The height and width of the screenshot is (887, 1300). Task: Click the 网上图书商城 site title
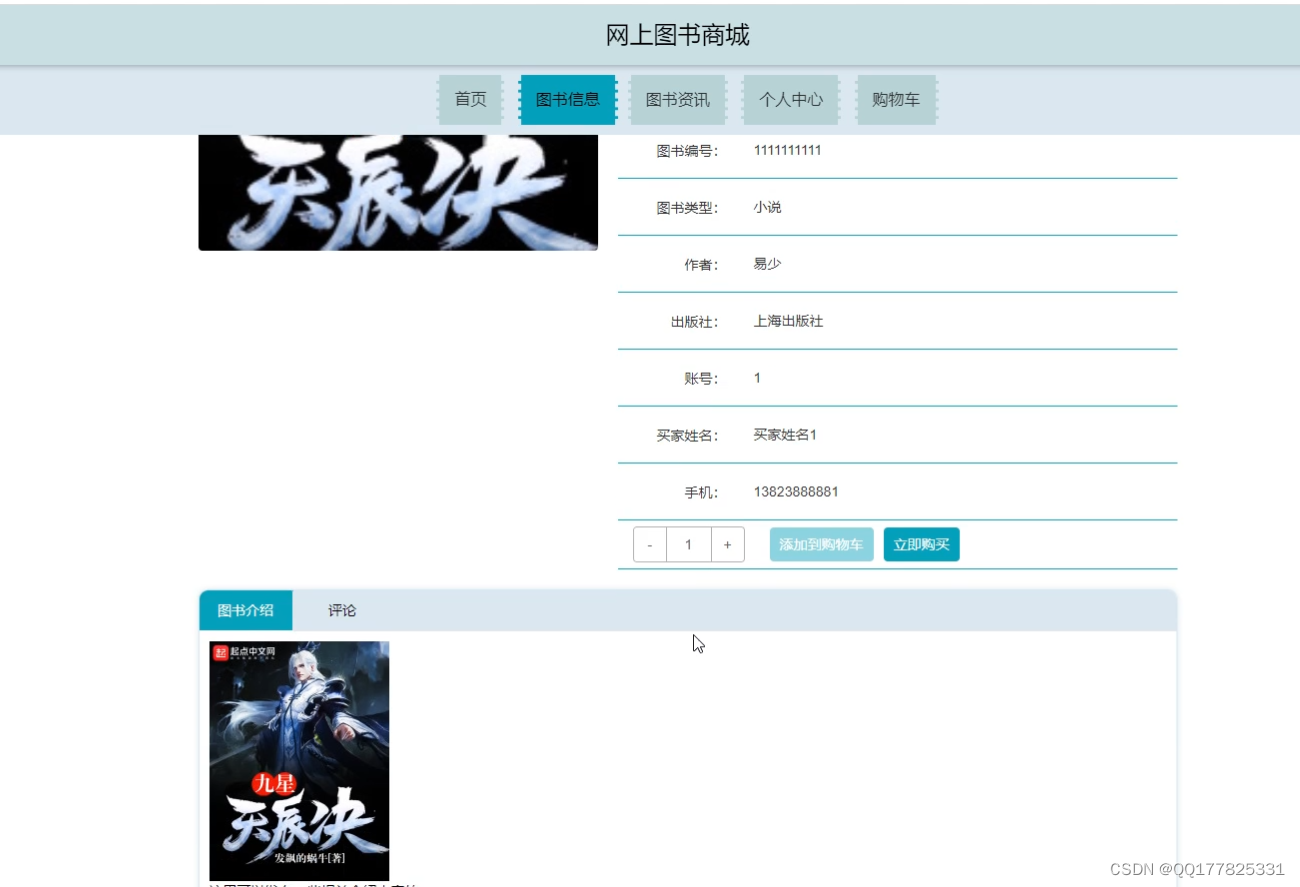coord(677,36)
